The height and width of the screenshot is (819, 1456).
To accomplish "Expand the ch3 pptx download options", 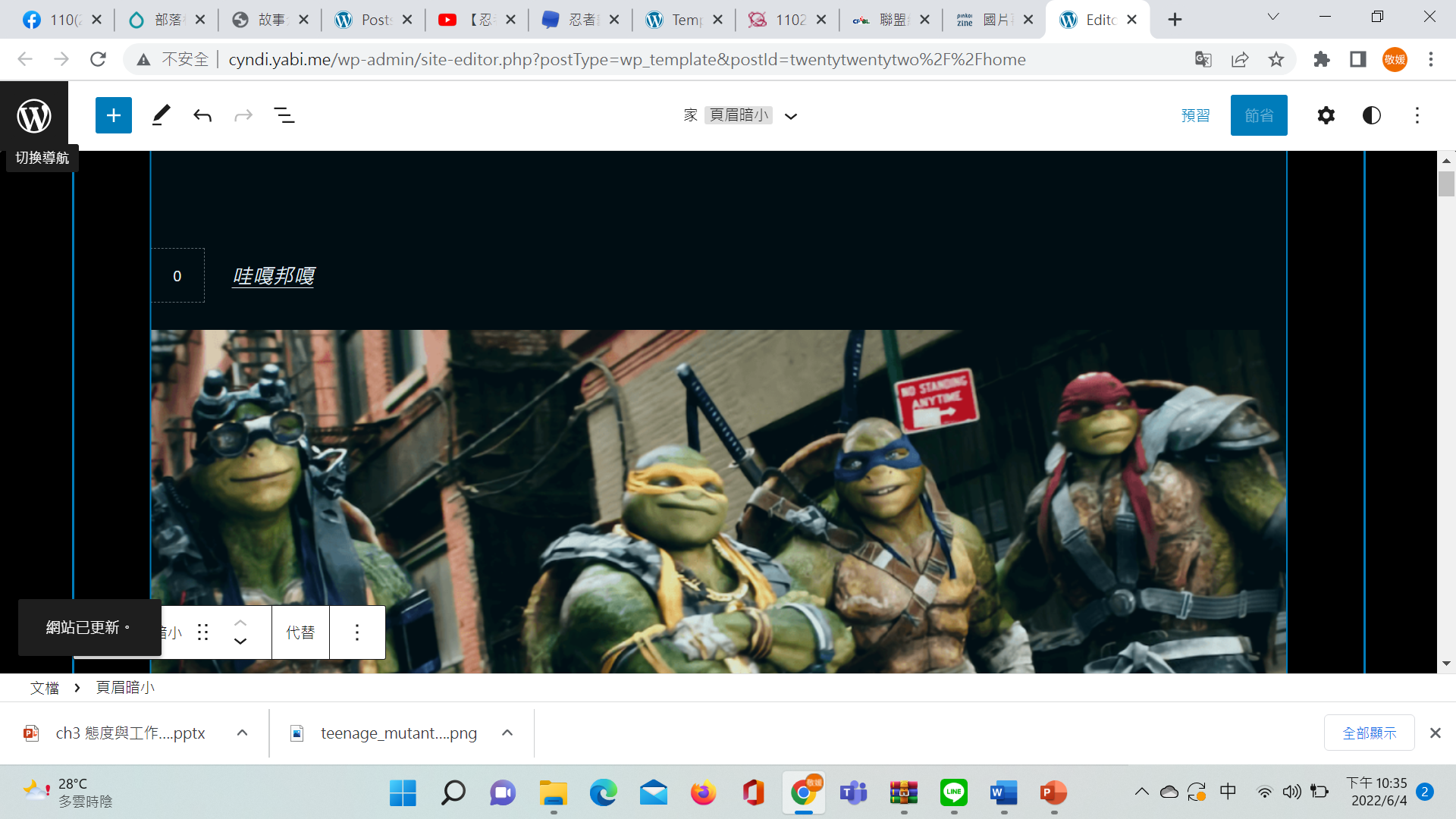I will click(242, 733).
